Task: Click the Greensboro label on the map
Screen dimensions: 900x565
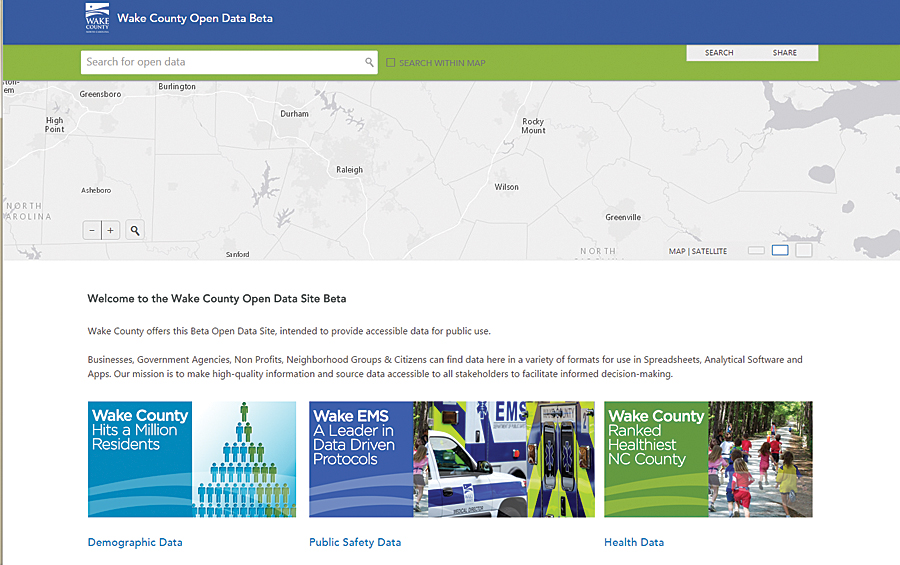Action: coord(100,94)
